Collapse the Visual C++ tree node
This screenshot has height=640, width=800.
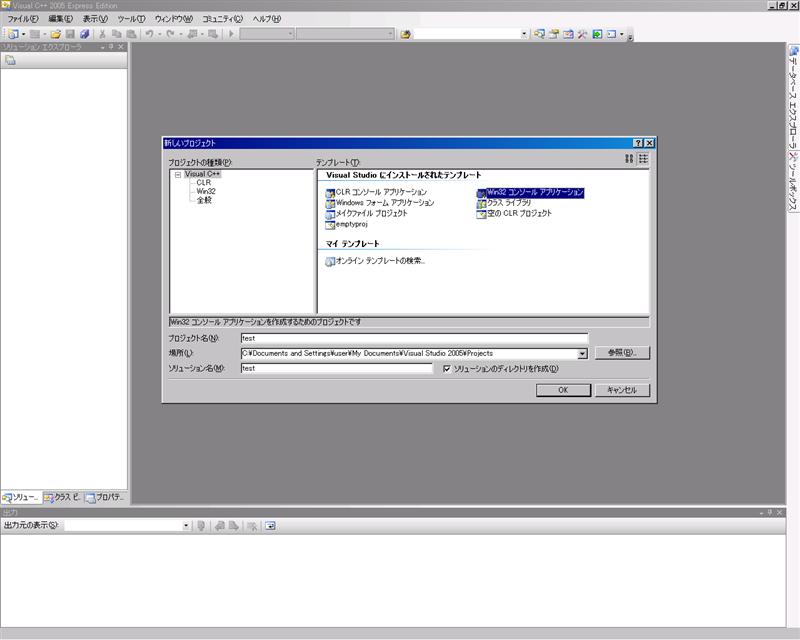pyautogui.click(x=178, y=175)
